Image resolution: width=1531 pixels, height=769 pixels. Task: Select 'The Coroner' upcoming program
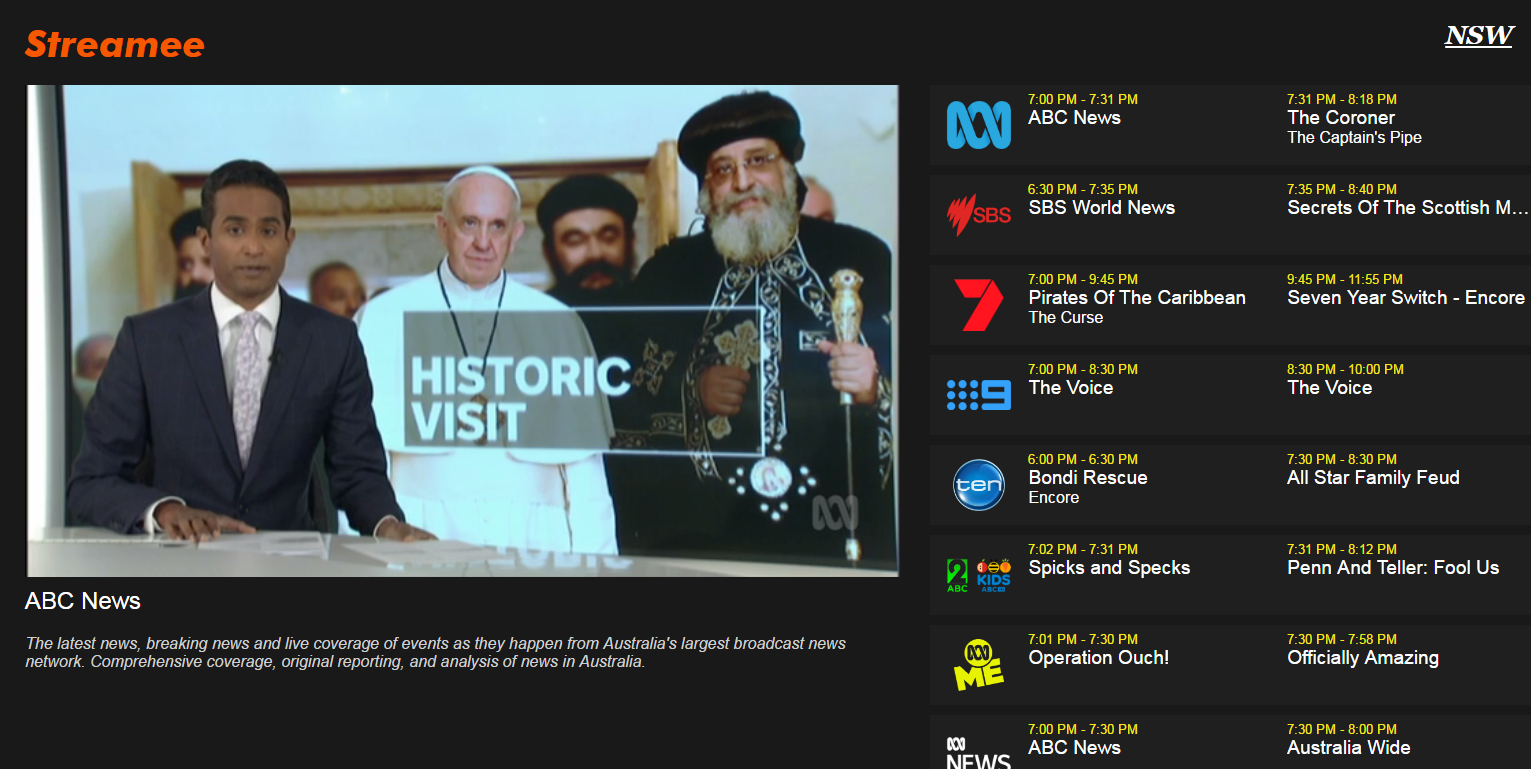[x=1341, y=118]
